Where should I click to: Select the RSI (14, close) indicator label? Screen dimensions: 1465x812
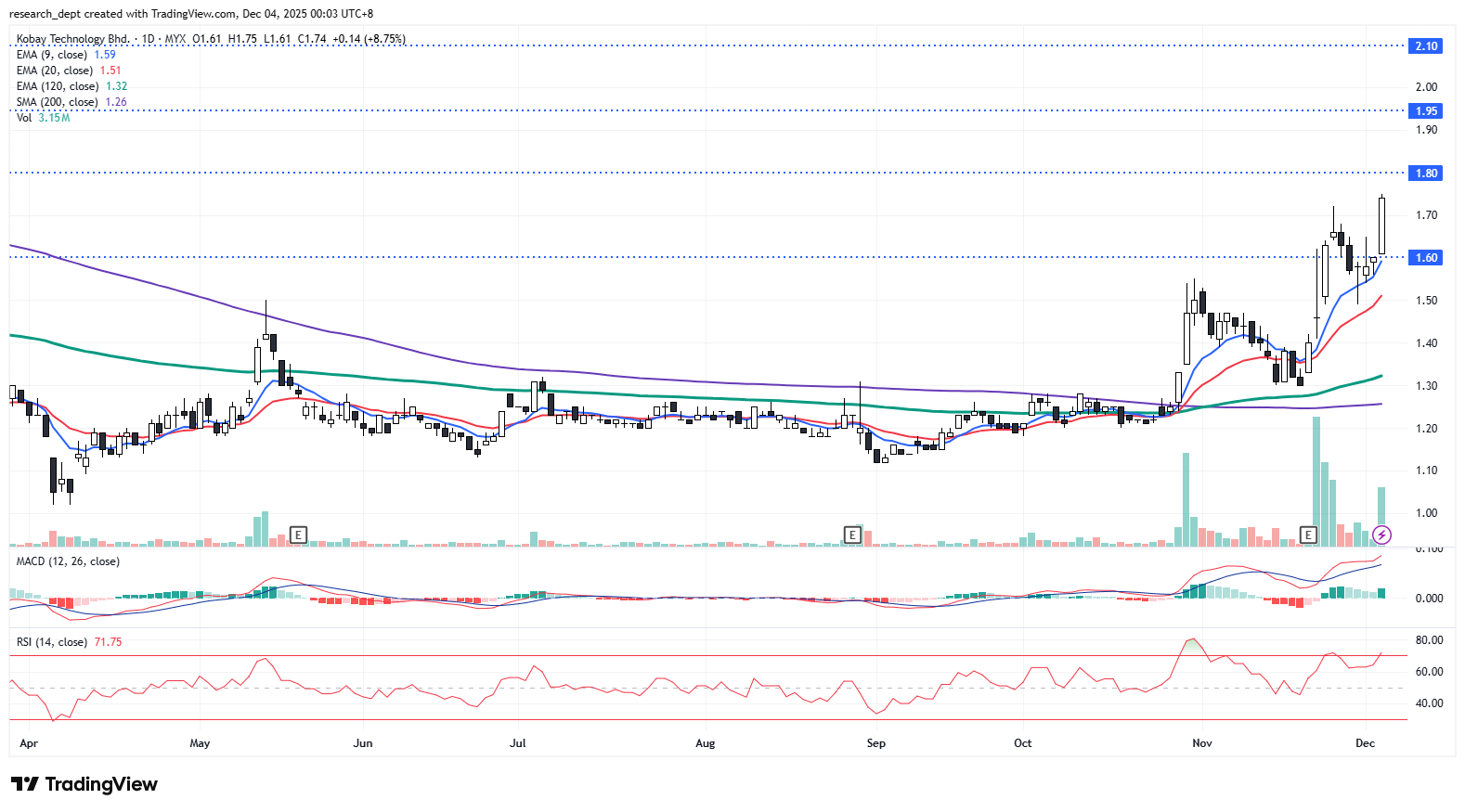[x=52, y=642]
